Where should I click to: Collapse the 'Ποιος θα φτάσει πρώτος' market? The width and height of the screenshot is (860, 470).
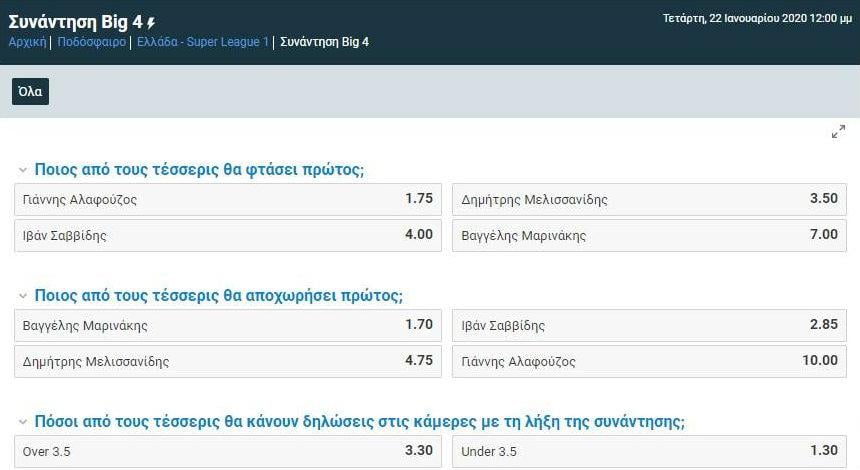23,170
